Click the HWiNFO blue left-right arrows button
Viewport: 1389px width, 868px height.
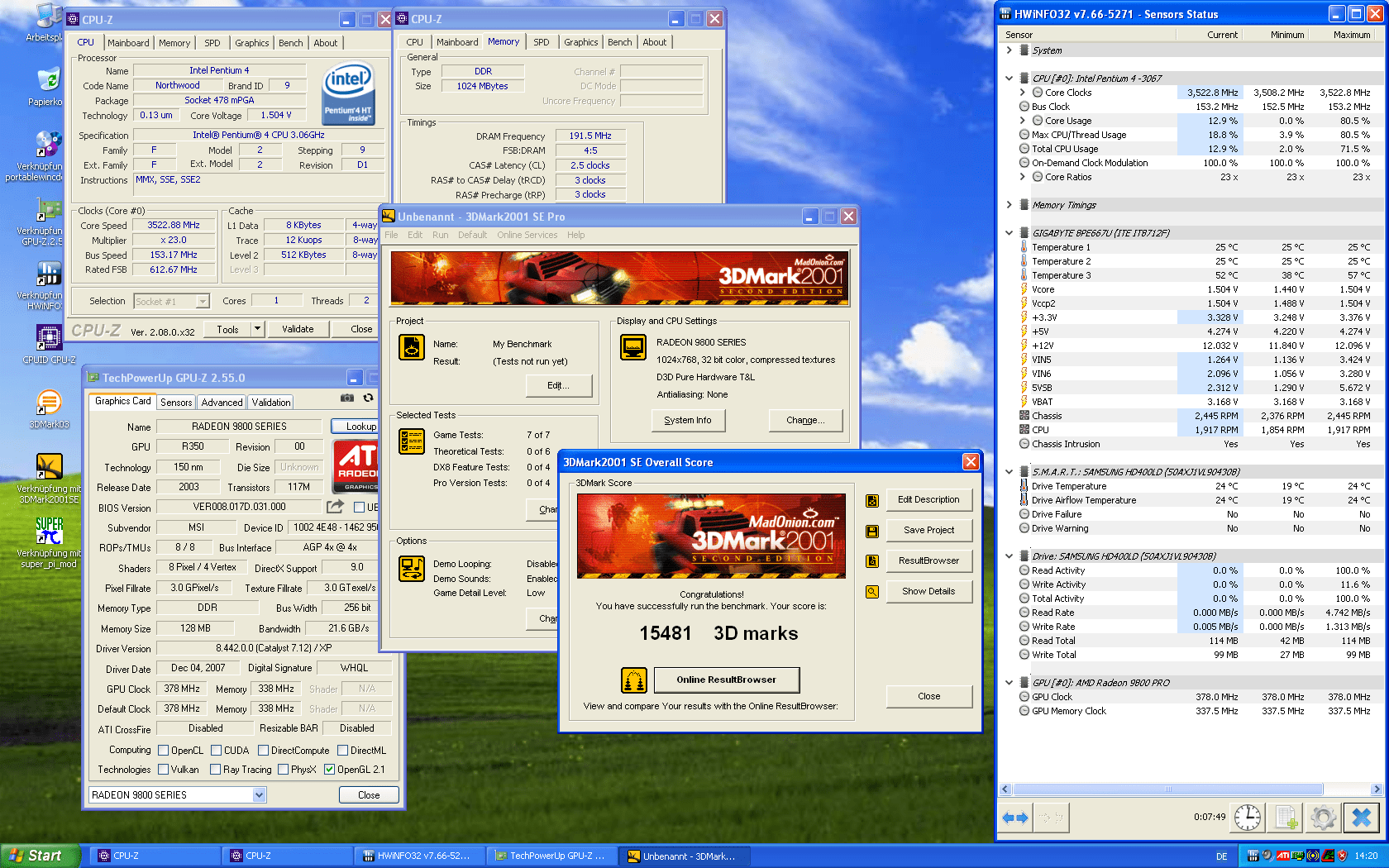pos(1015,818)
